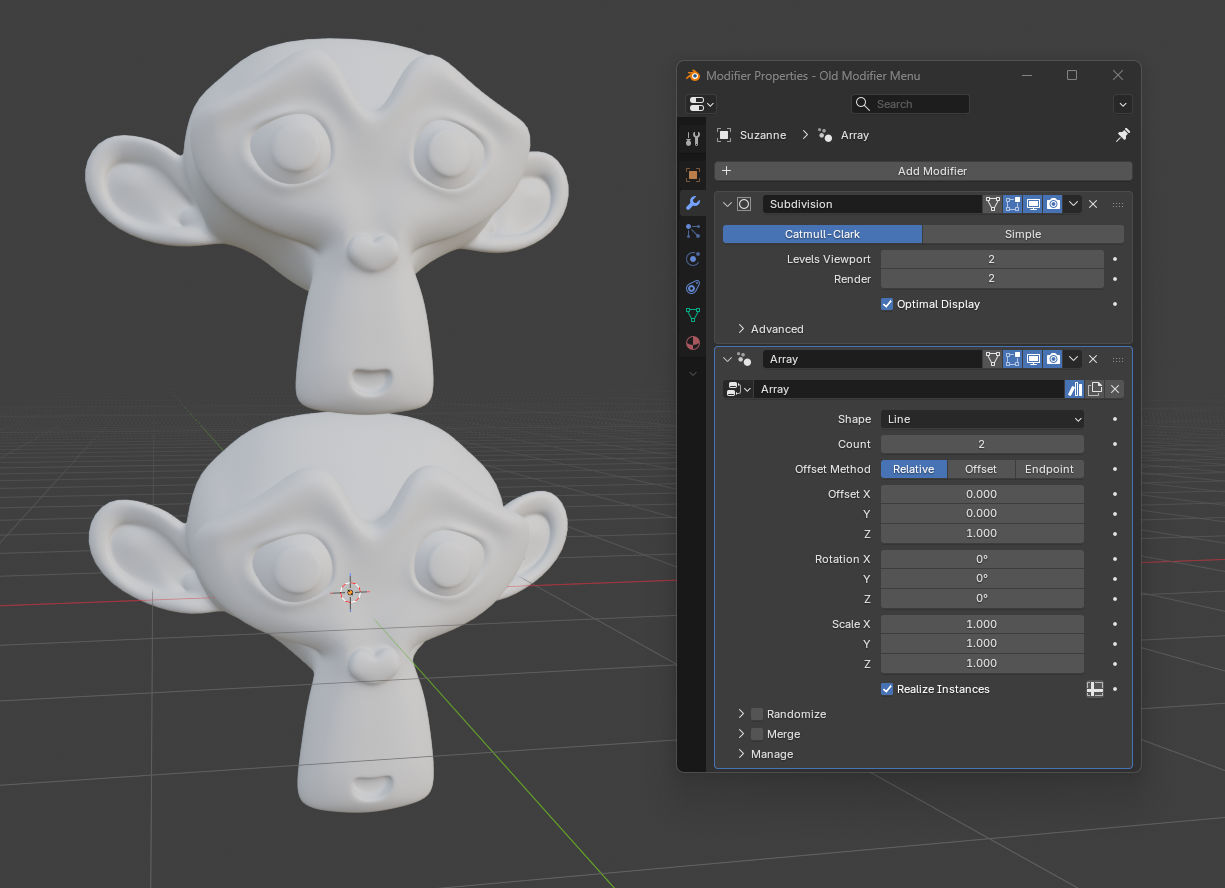Switch to the Object properties tab icon
The height and width of the screenshot is (888, 1225).
693,175
